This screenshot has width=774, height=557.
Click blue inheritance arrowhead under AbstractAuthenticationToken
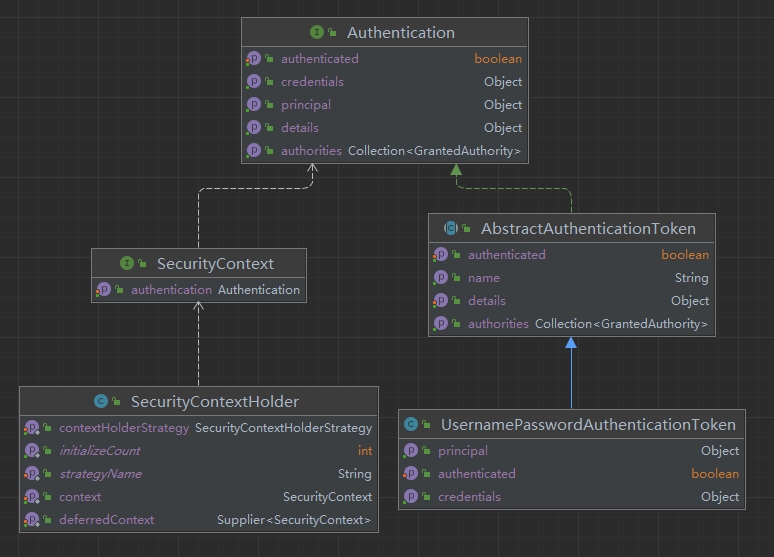(571, 342)
